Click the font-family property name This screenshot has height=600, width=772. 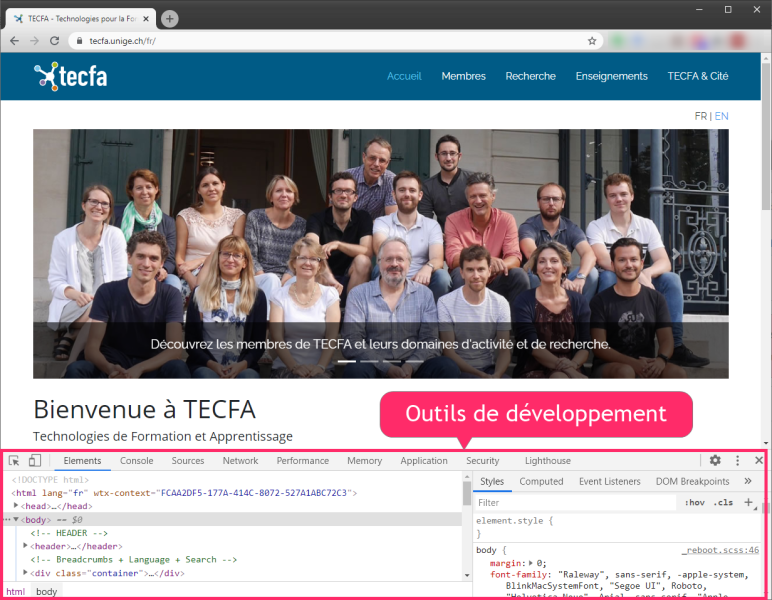[519, 574]
